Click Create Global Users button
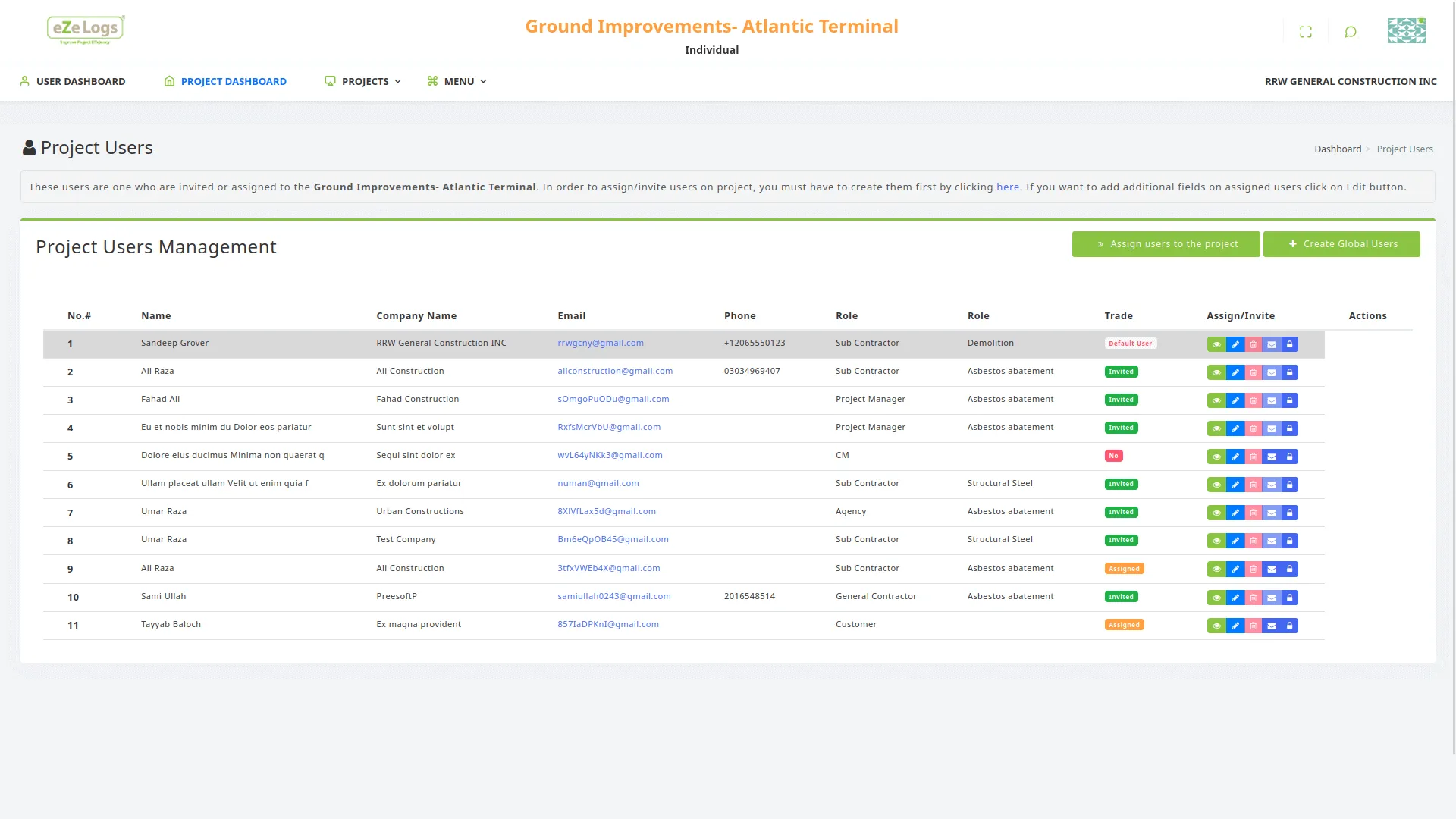 coord(1341,244)
